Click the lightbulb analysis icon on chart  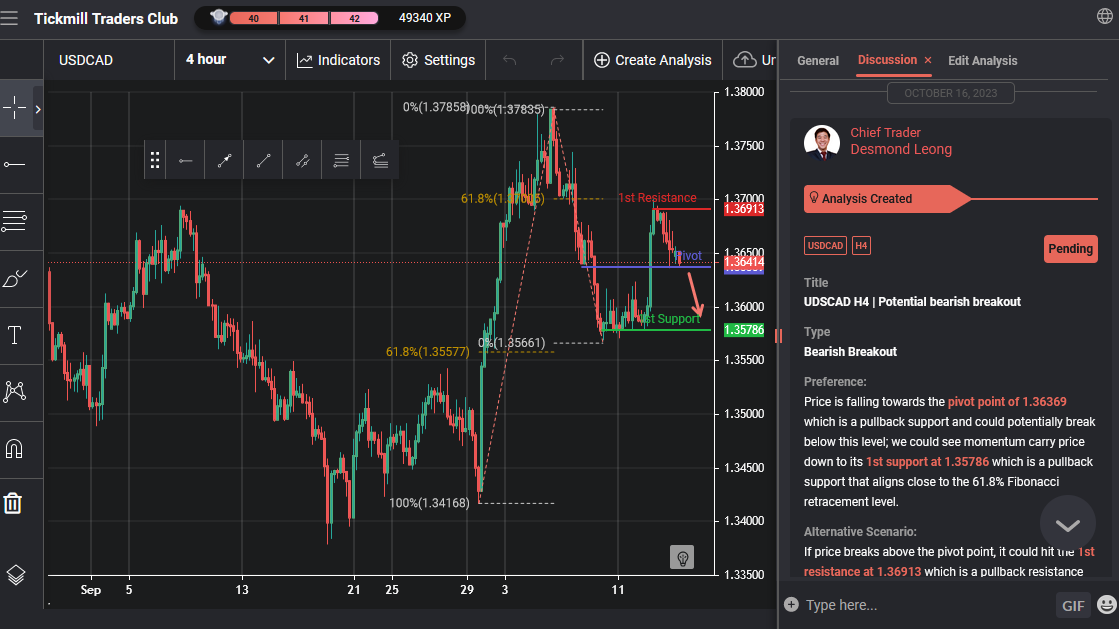click(682, 558)
